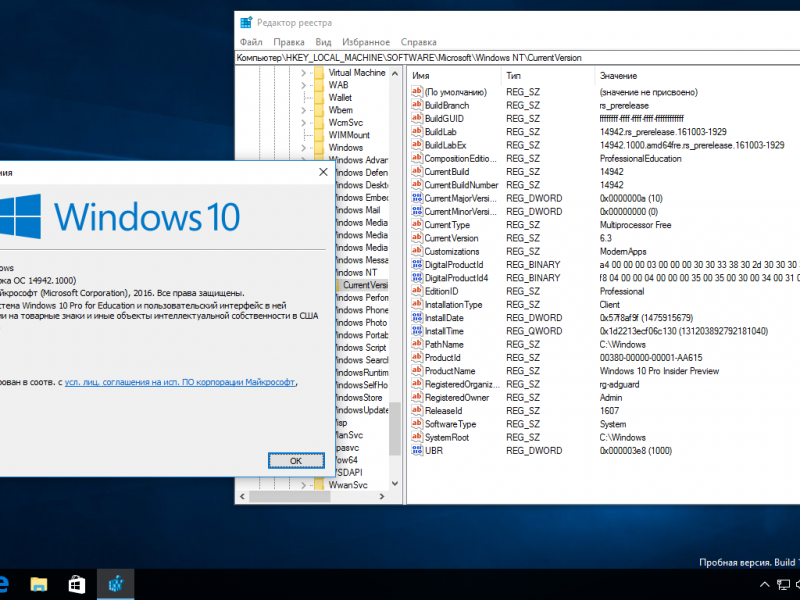Open the Файл menu
Viewport: 800px width, 600px height.
[x=251, y=42]
